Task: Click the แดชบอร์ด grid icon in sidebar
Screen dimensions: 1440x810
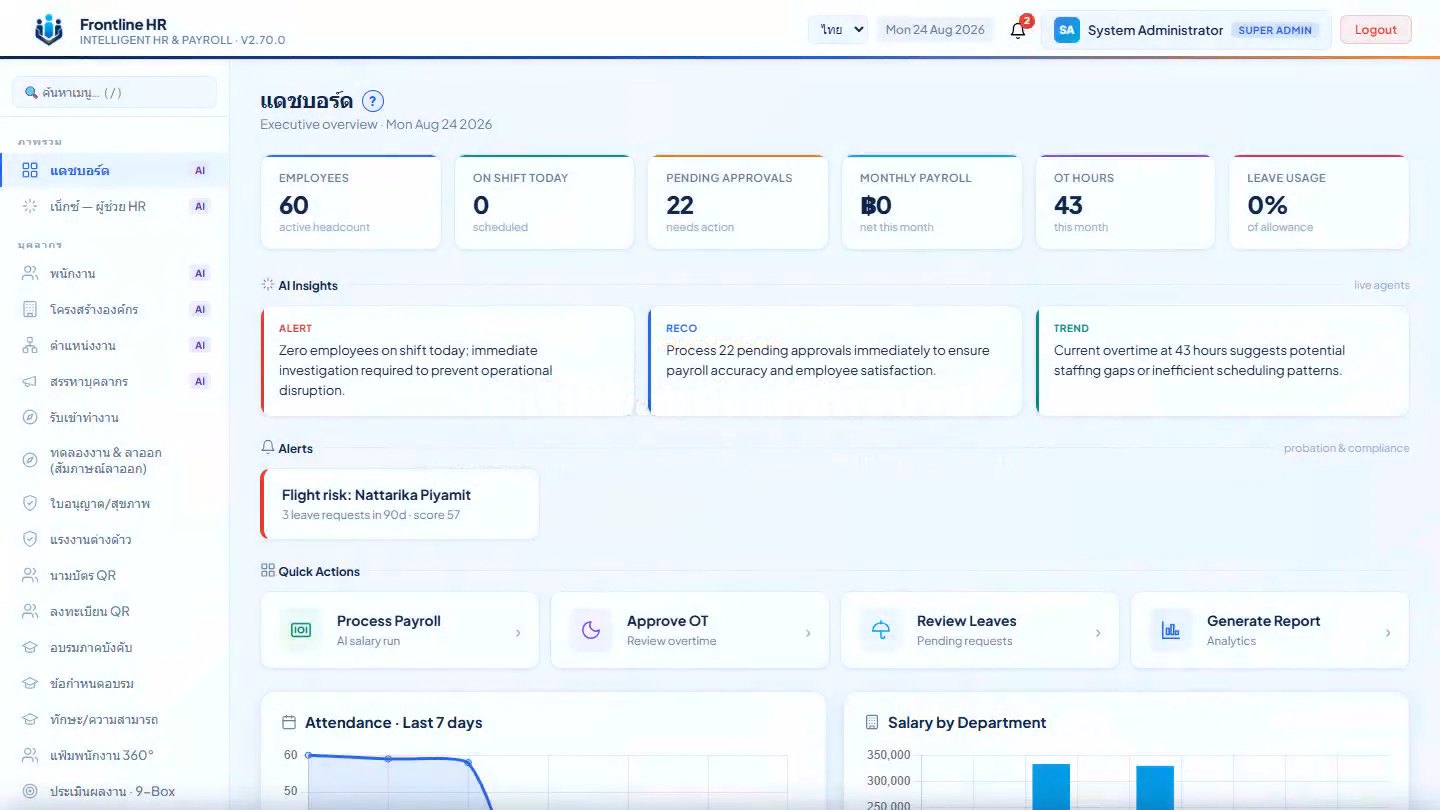Action: click(30, 170)
